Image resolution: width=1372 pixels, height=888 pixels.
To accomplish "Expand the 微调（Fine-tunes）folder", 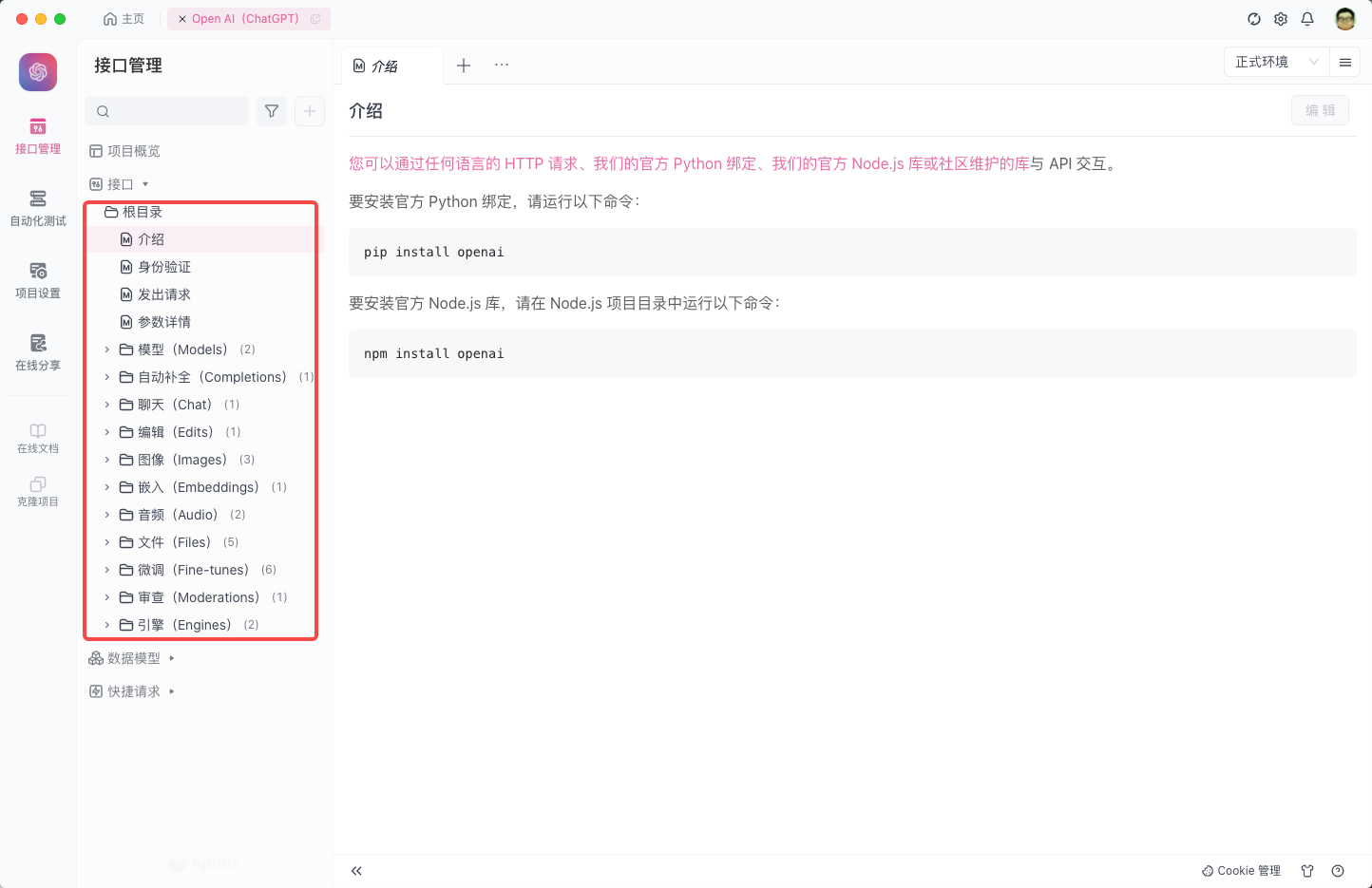I will [106, 569].
